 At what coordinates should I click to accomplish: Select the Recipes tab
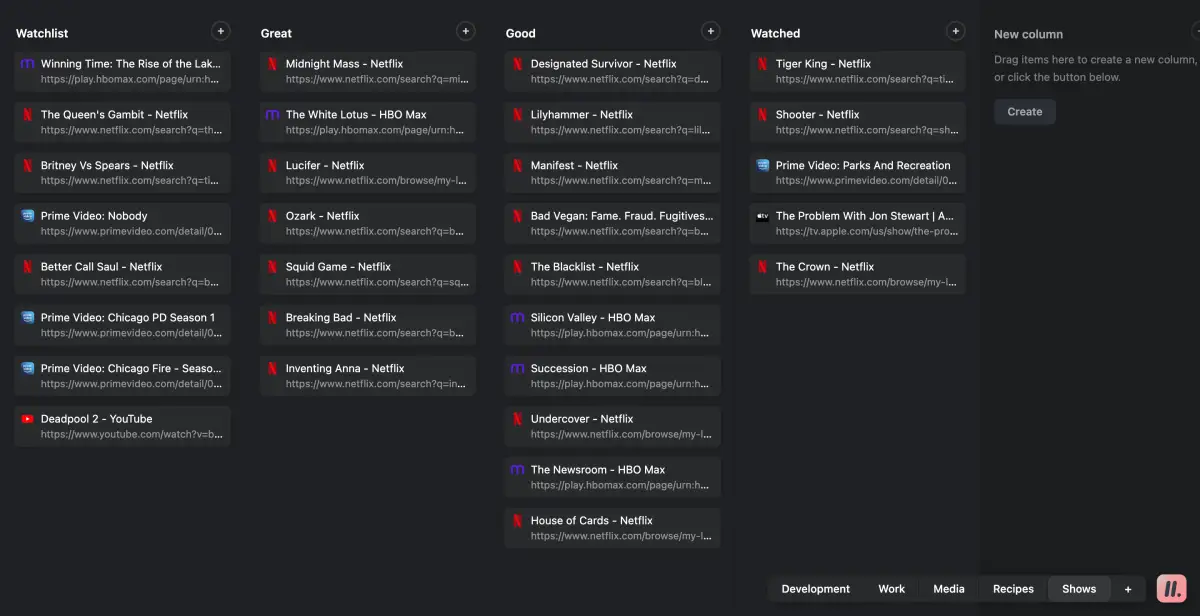[1013, 589]
